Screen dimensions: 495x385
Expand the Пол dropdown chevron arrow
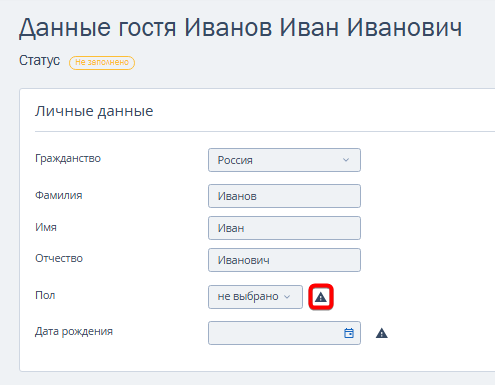click(x=287, y=297)
